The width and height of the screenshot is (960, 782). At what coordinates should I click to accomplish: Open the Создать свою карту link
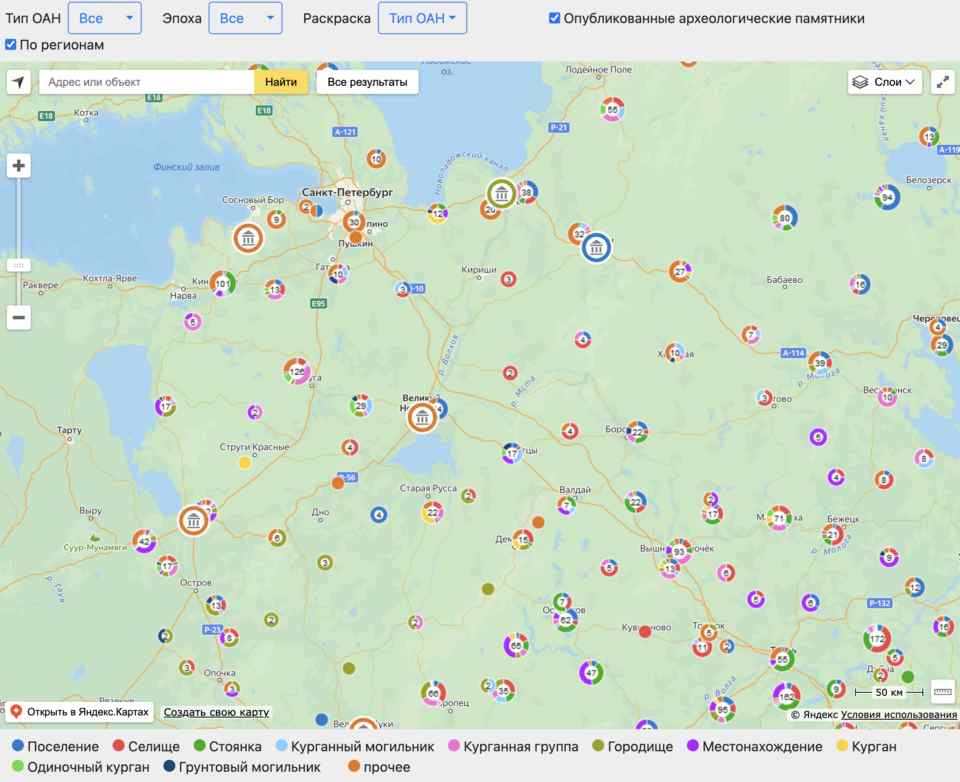(216, 713)
